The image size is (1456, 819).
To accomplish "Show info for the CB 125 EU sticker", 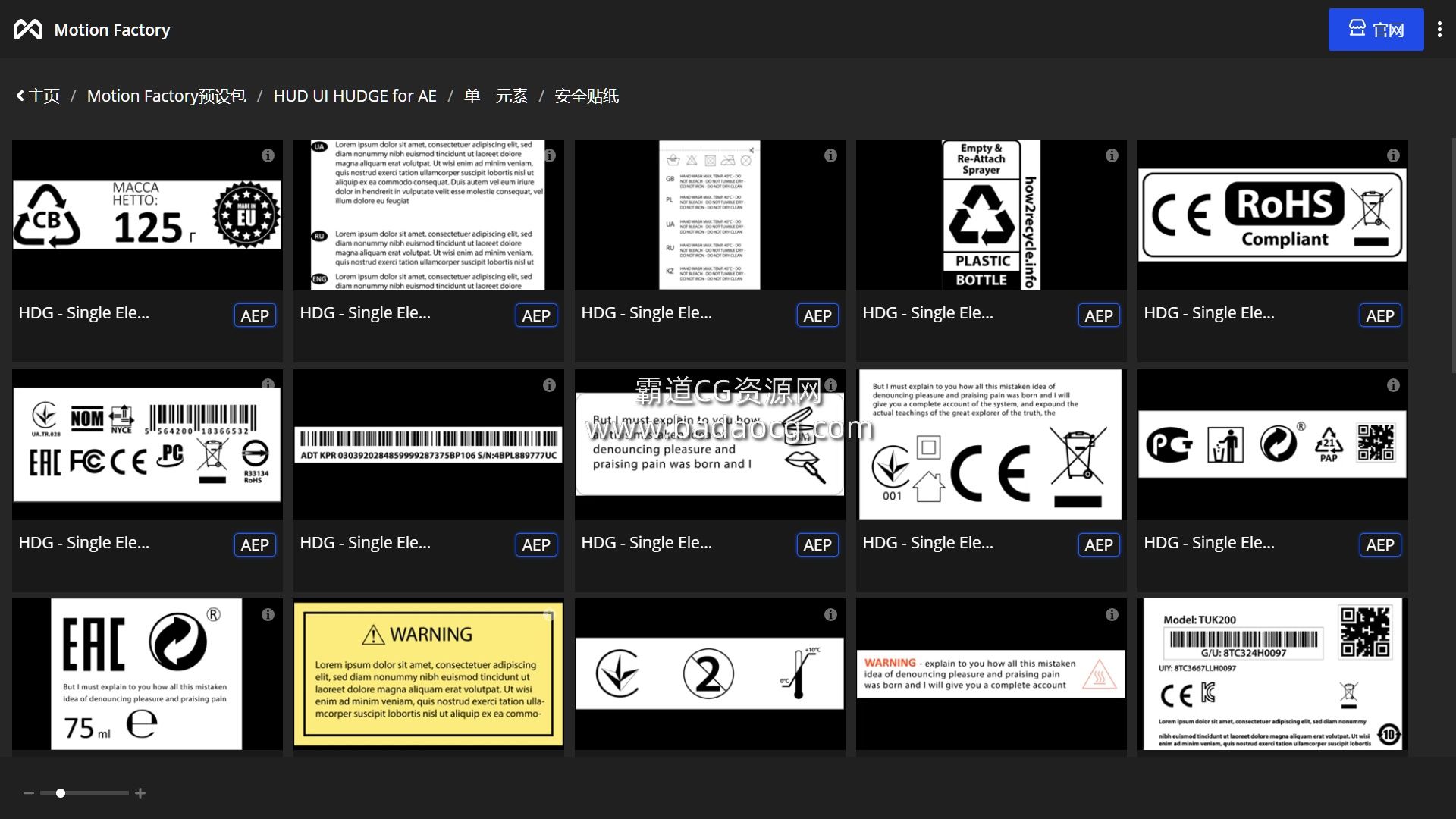I will click(x=268, y=155).
